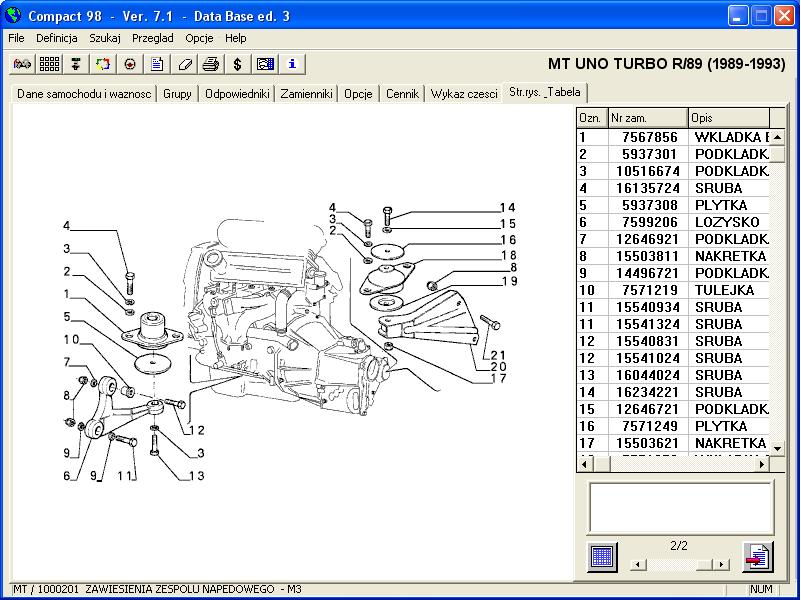Click the blue grid button below table
Image resolution: width=801 pixels, height=600 pixels.
602,556
